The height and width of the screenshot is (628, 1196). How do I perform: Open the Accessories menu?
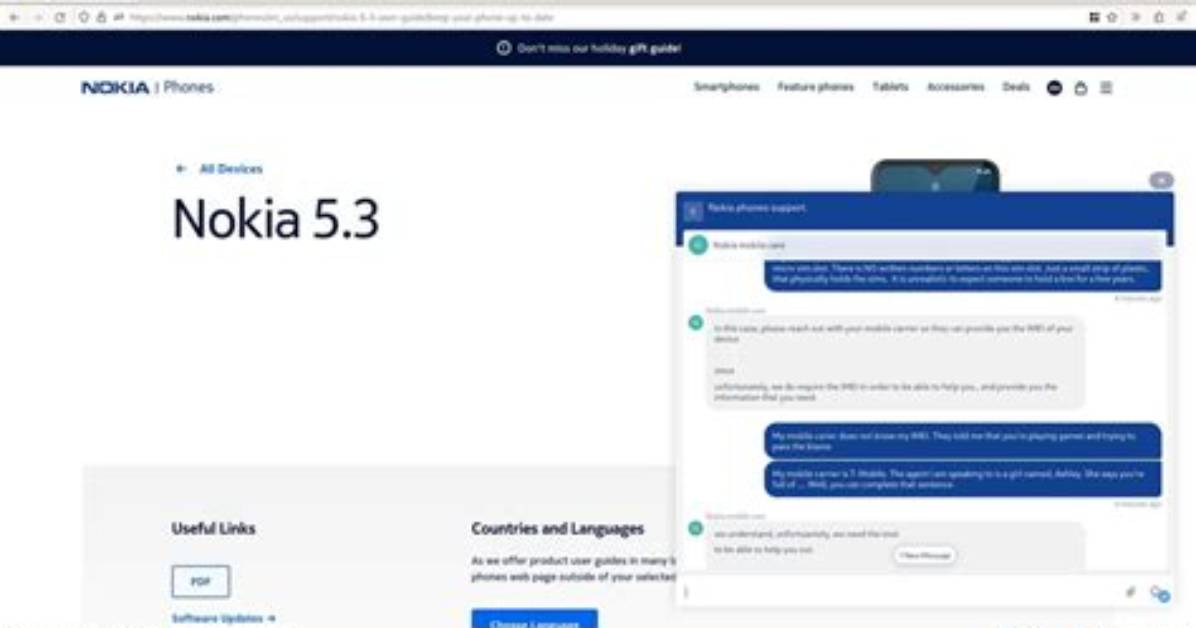click(955, 87)
